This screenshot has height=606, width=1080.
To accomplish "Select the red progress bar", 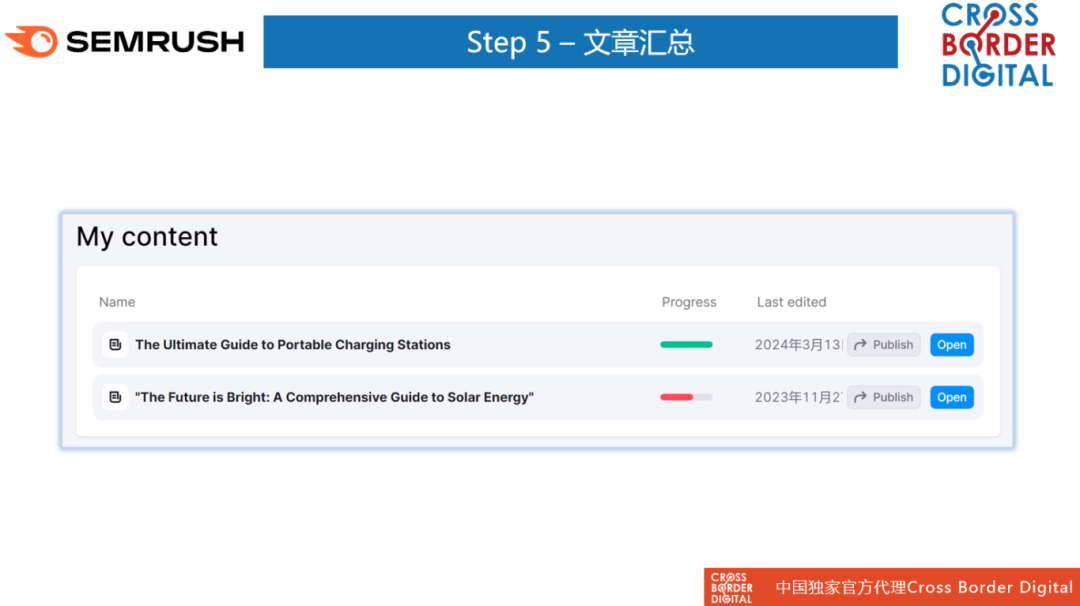I will coord(686,397).
